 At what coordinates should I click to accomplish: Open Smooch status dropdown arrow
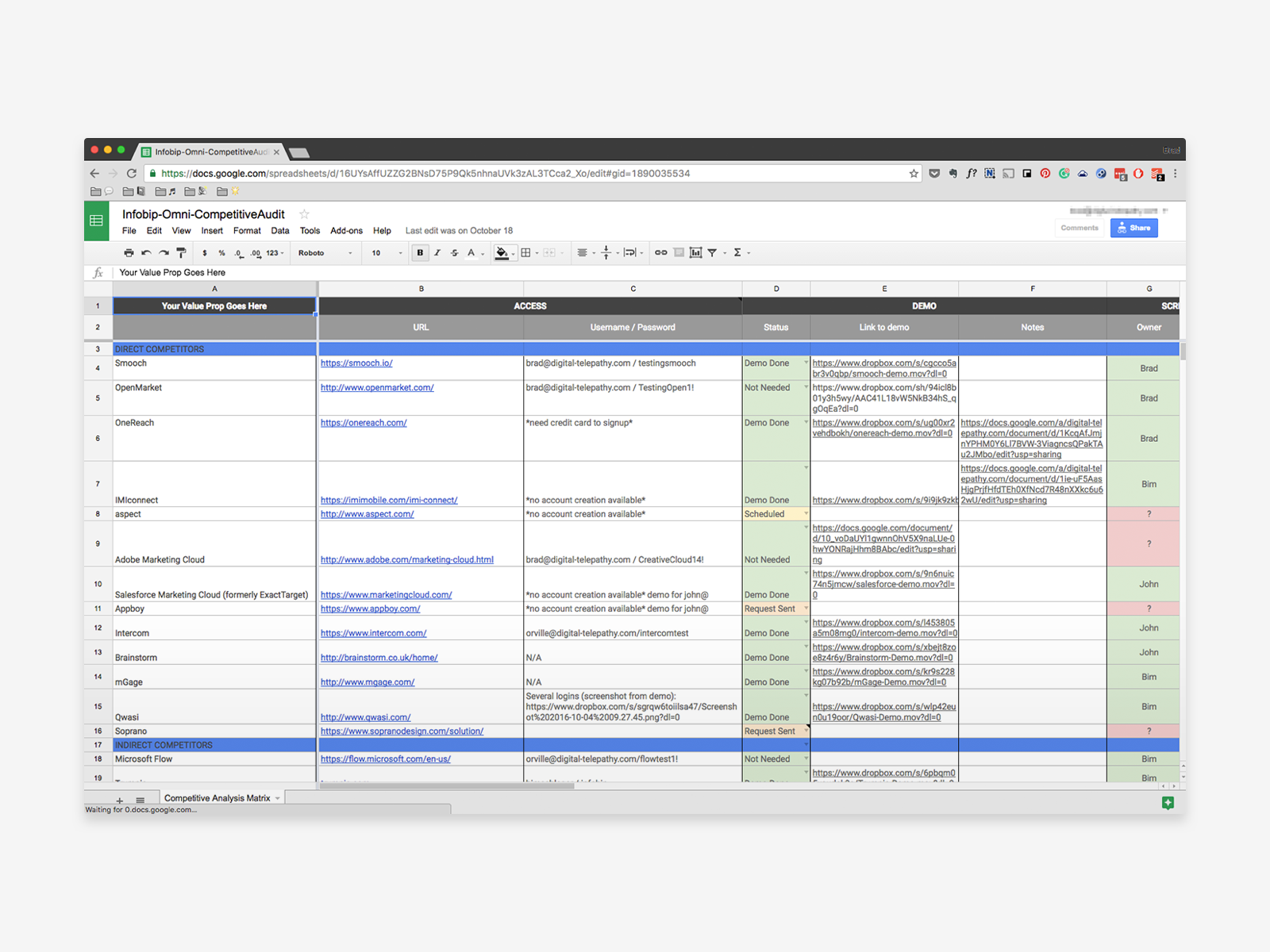(x=806, y=363)
